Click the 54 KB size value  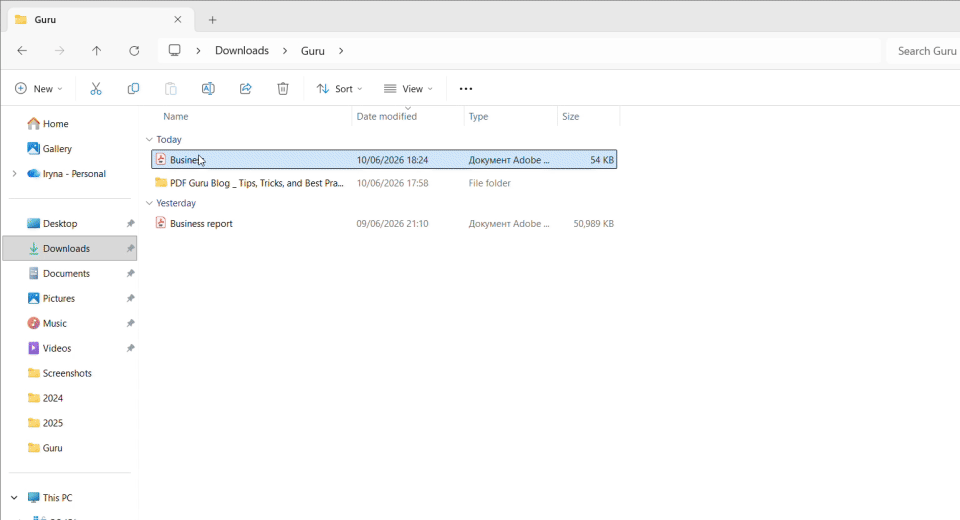pyautogui.click(x=602, y=160)
